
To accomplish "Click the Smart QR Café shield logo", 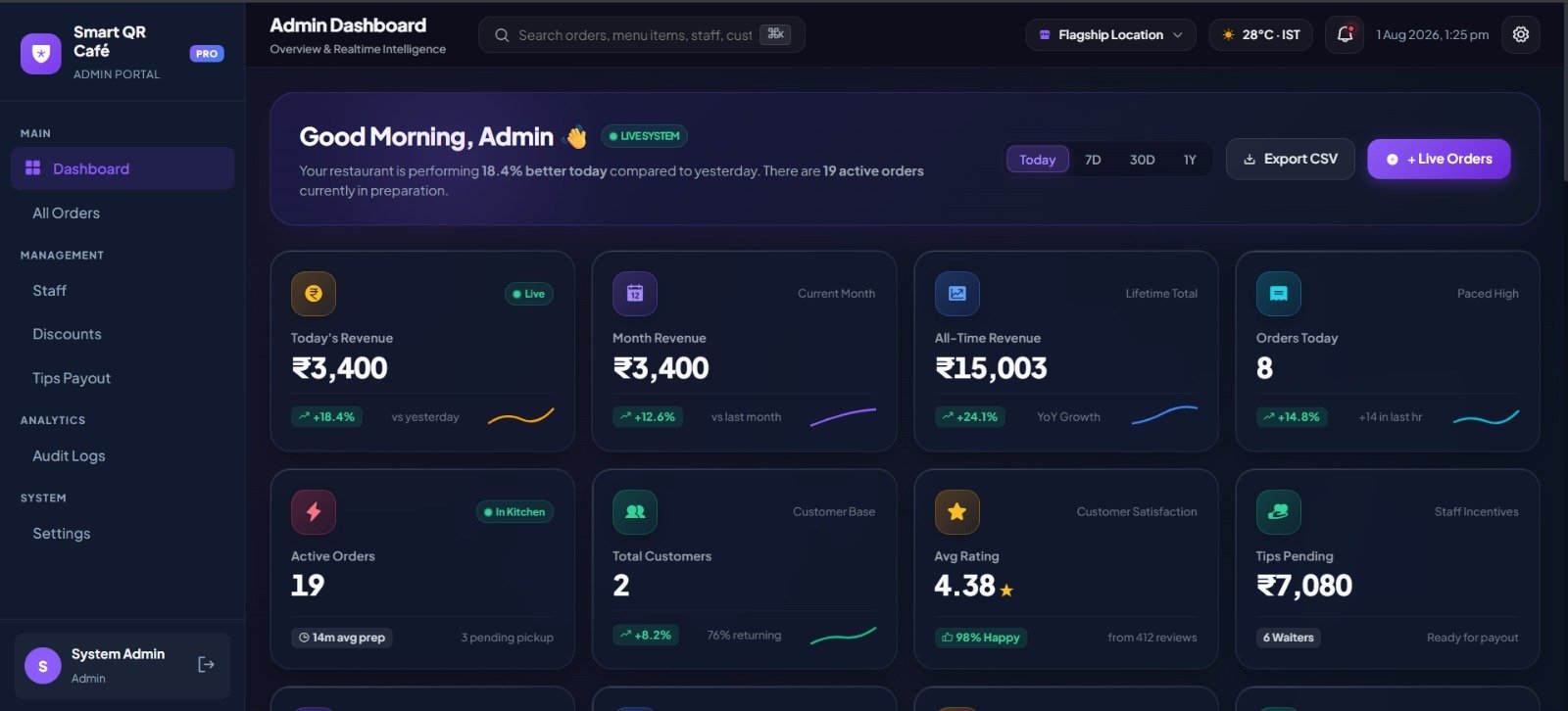I will pyautogui.click(x=41, y=54).
